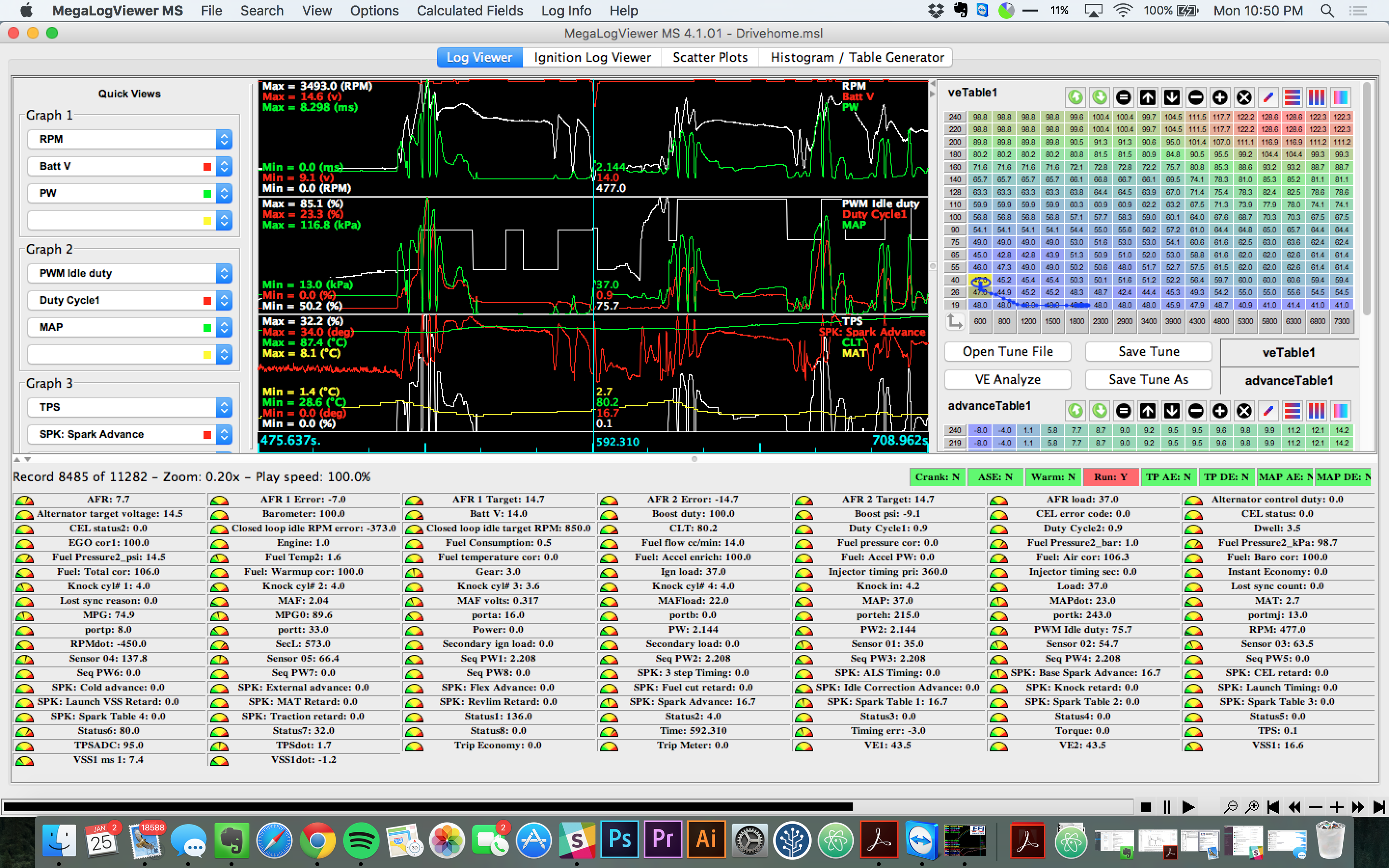1389x868 pixels.
Task: Click the VE Analyze button
Action: point(1008,380)
